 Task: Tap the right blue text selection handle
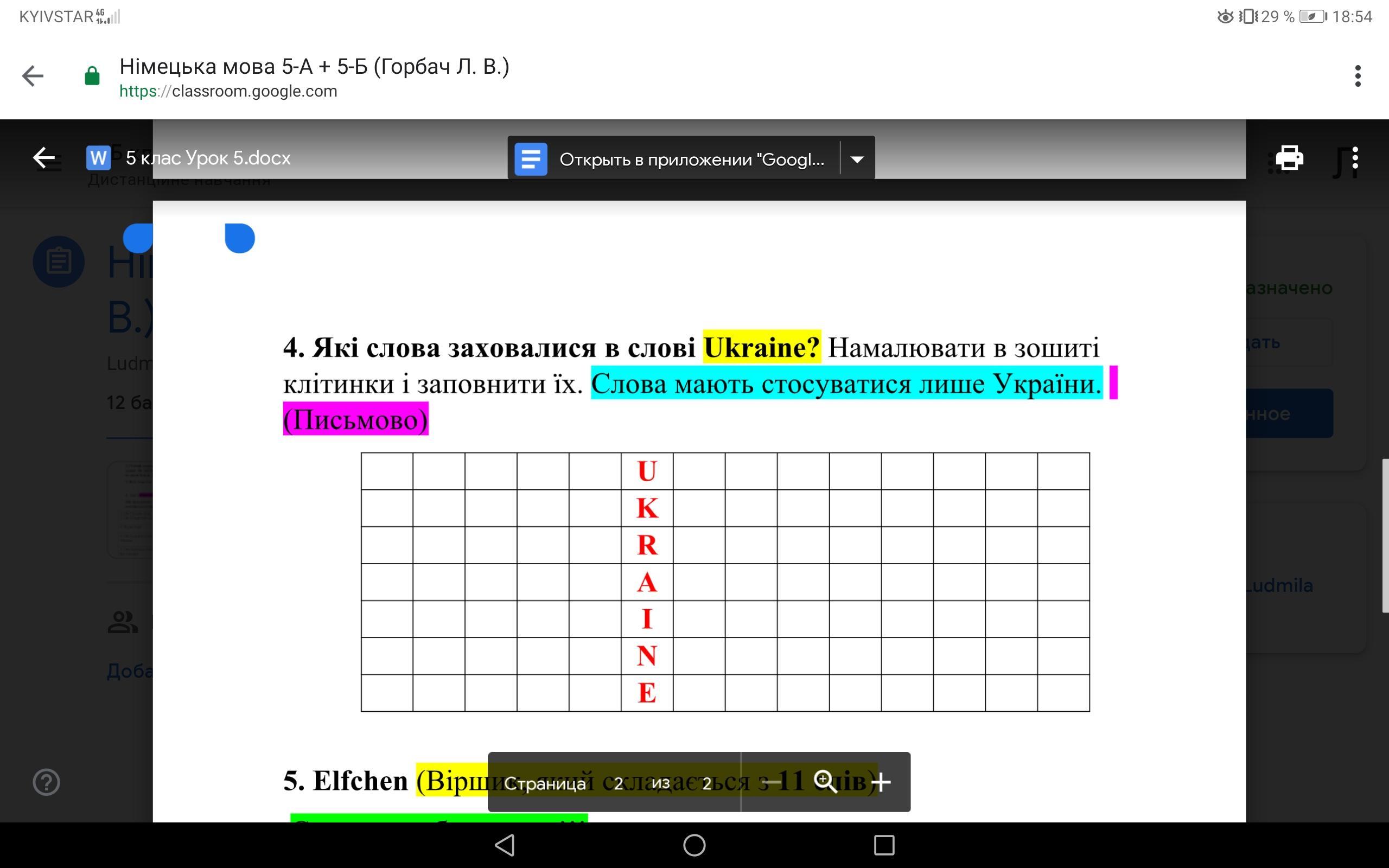240,238
